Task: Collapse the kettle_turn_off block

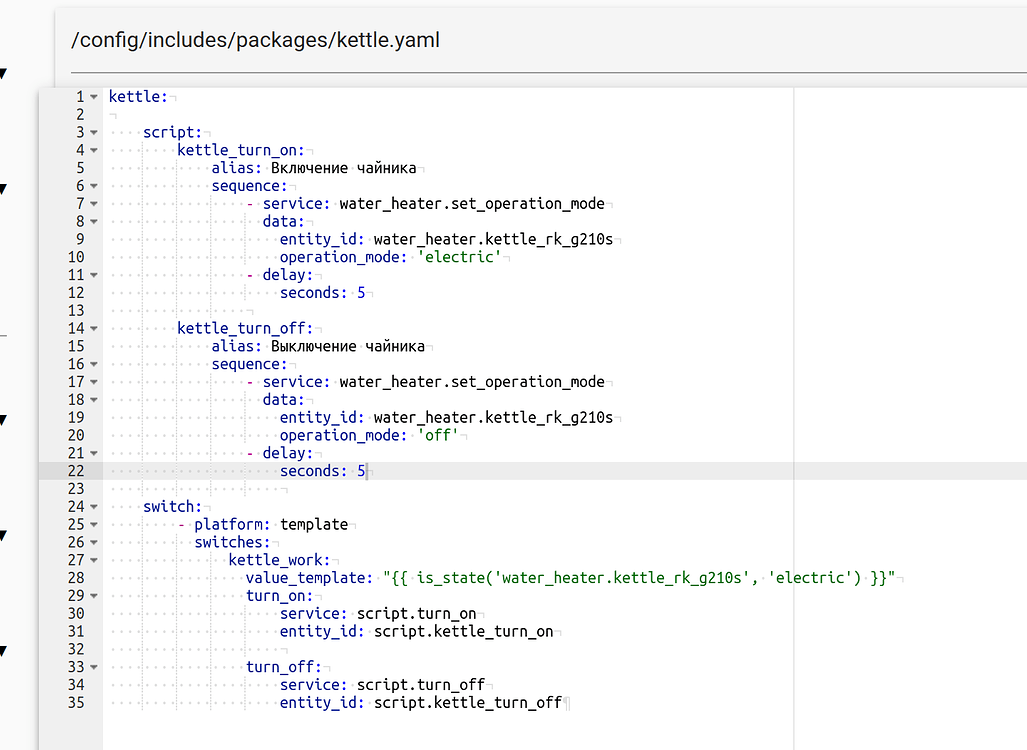Action: [x=94, y=328]
